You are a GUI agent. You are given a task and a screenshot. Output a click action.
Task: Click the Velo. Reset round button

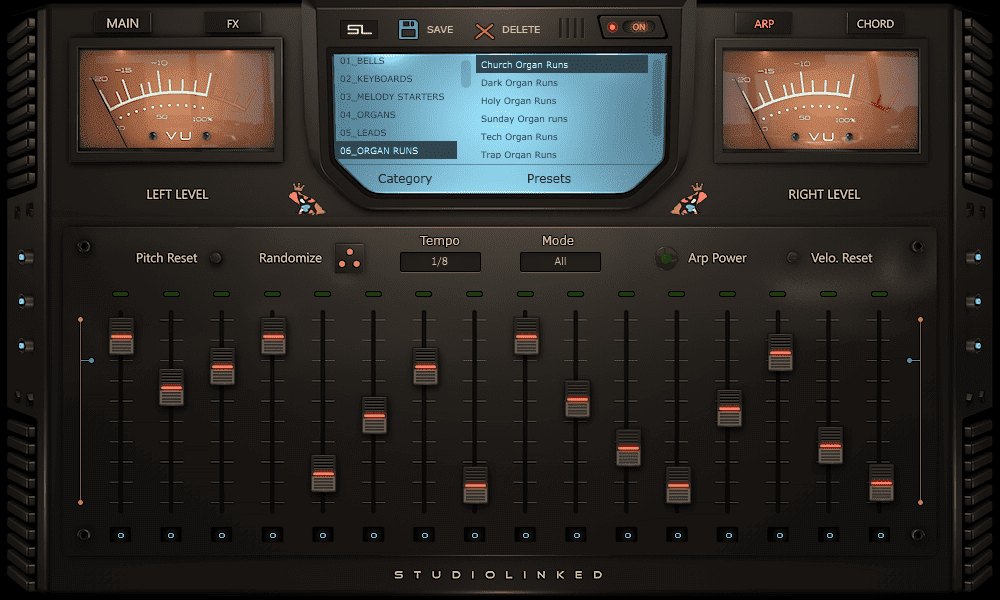click(x=793, y=258)
